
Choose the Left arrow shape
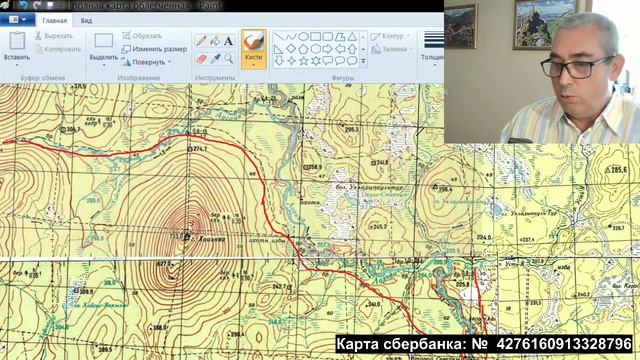pos(340,49)
